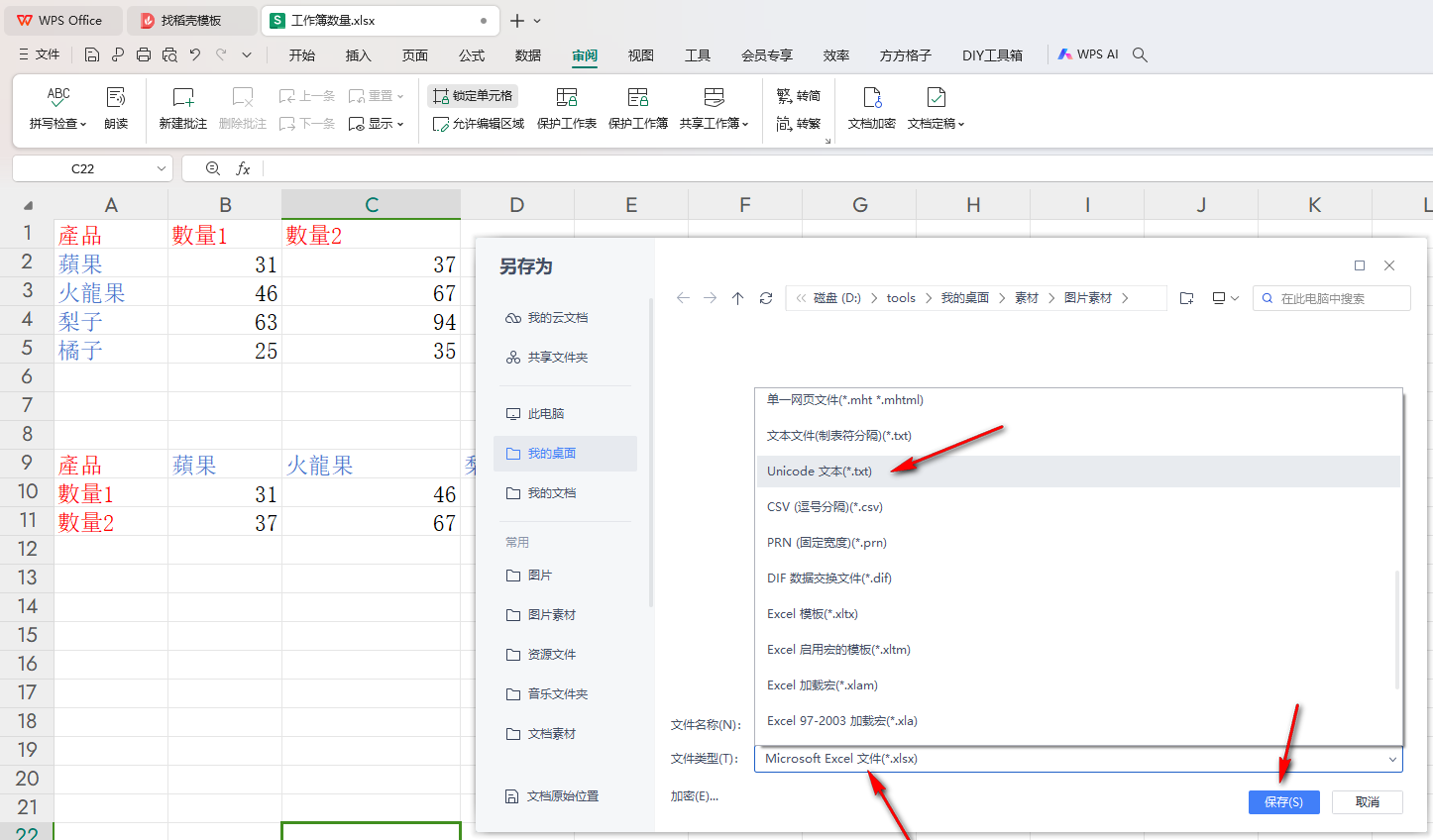Click Simplified to Traditional (转繁) icon

(799, 124)
